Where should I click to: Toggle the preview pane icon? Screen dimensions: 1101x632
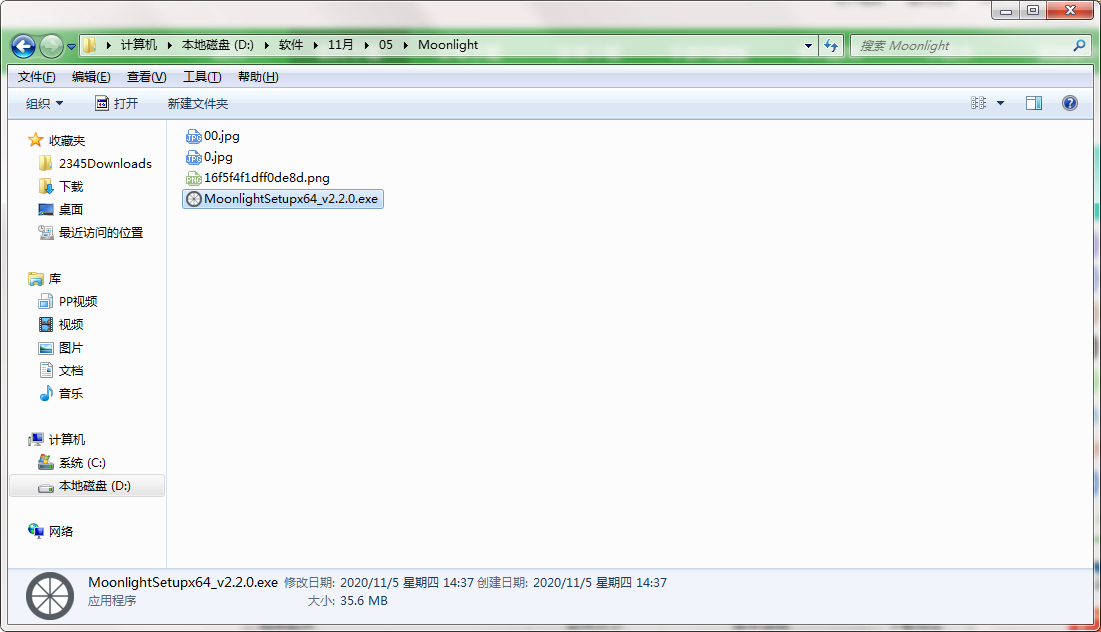point(1034,103)
